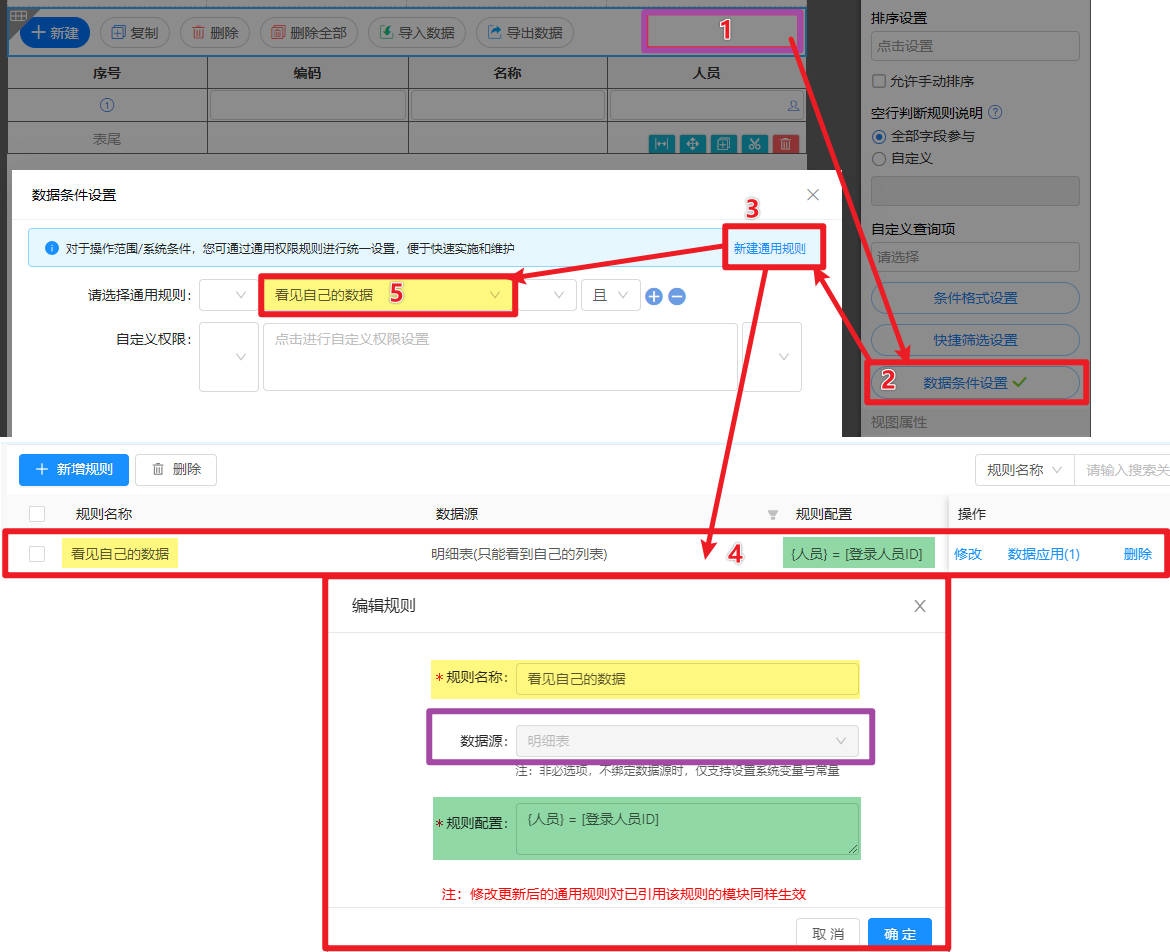Viewport: 1170px width, 952px height.
Task: Click the 删除 toolbar button in table header
Action: pyautogui.click(x=215, y=33)
